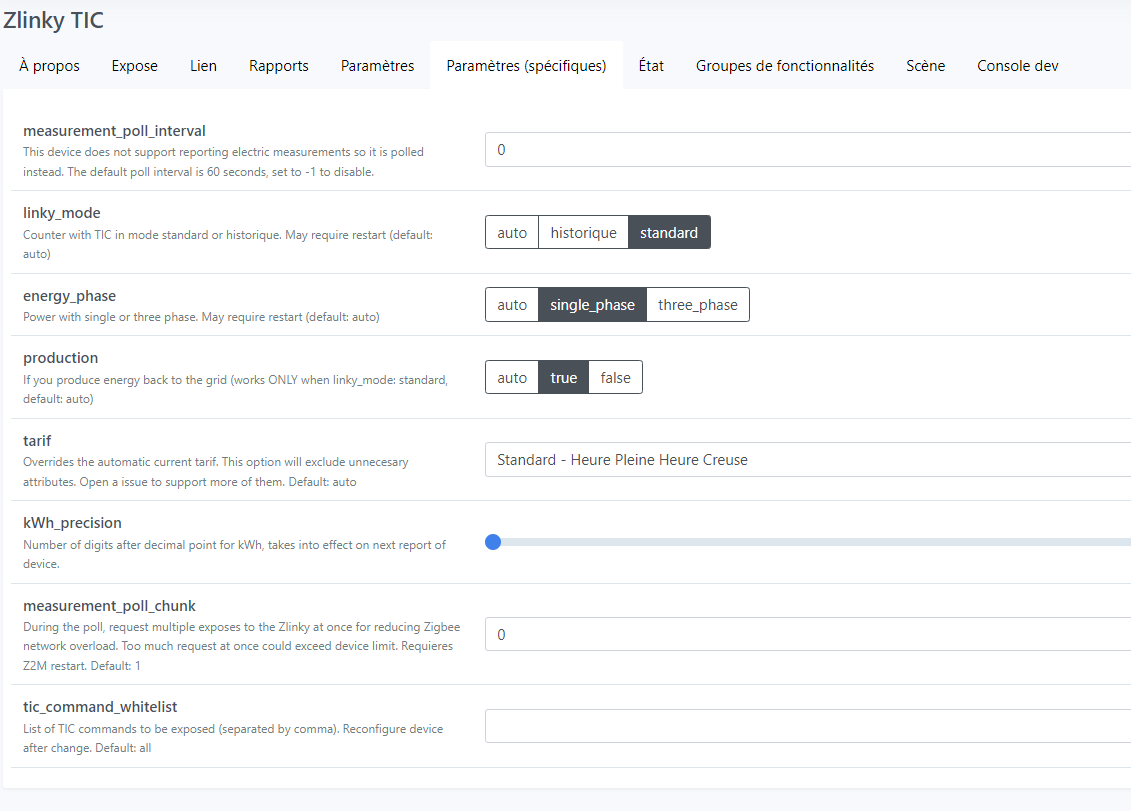Open the À propos tab

pos(49,66)
